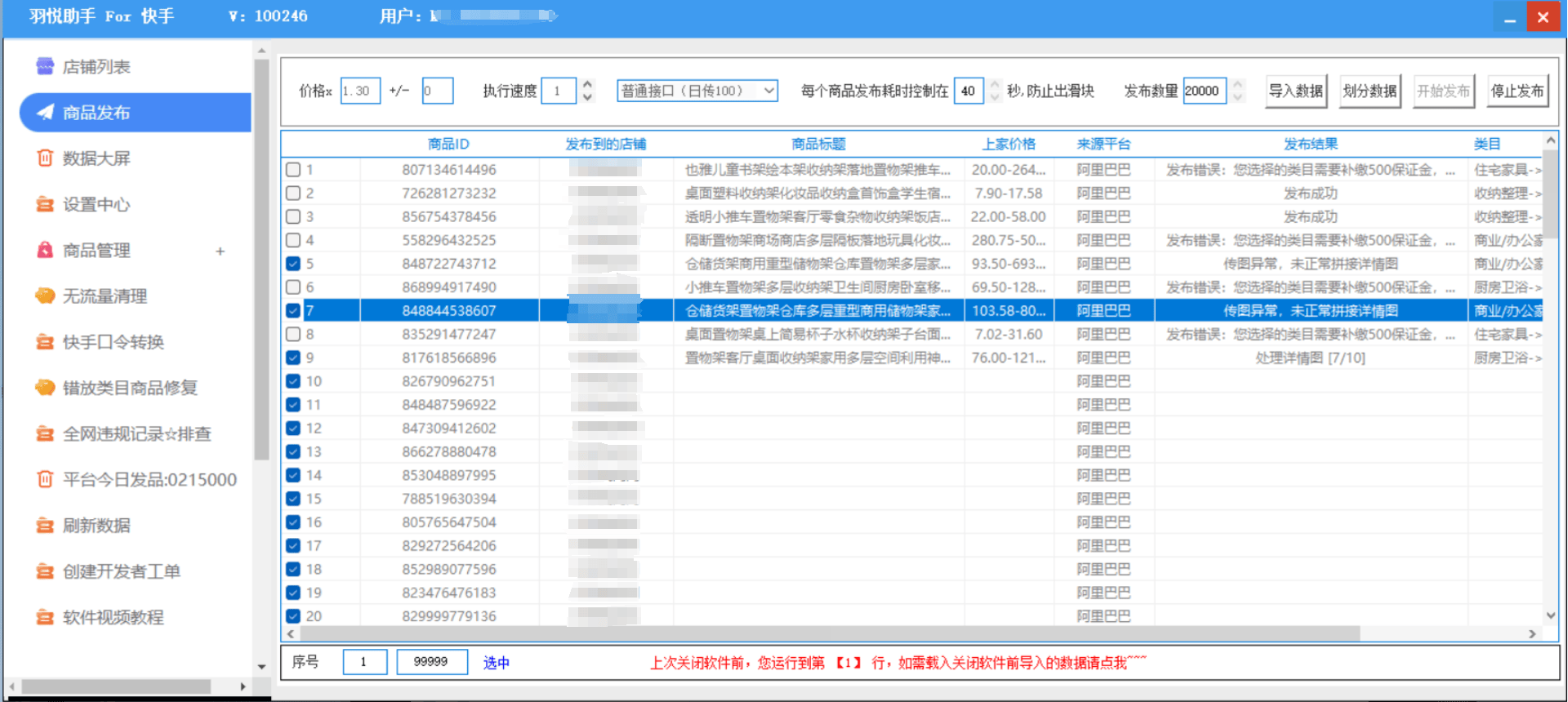Click the 导入数据 button

(x=1296, y=91)
